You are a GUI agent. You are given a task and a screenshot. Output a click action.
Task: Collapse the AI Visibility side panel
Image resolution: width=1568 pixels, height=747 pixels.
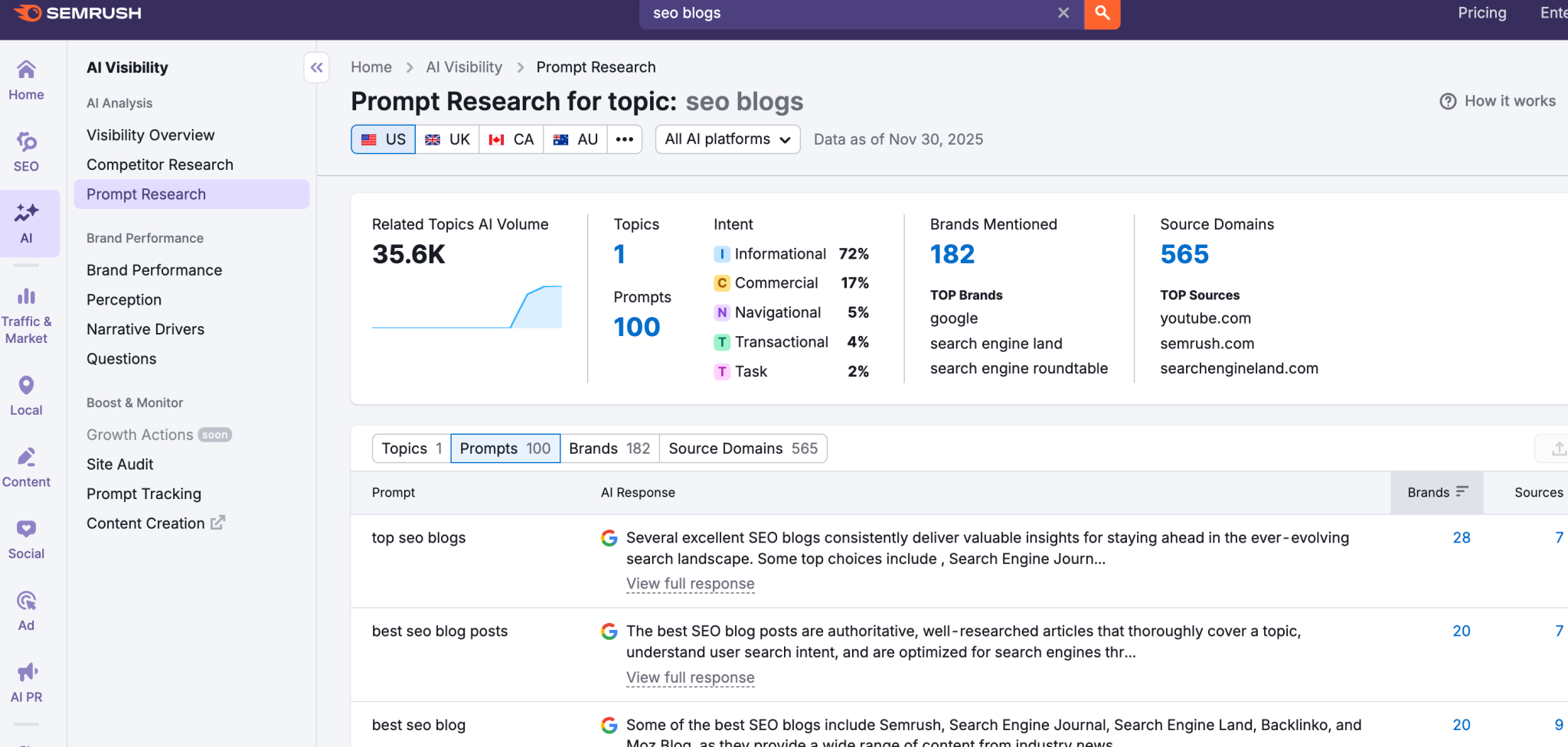click(x=316, y=67)
